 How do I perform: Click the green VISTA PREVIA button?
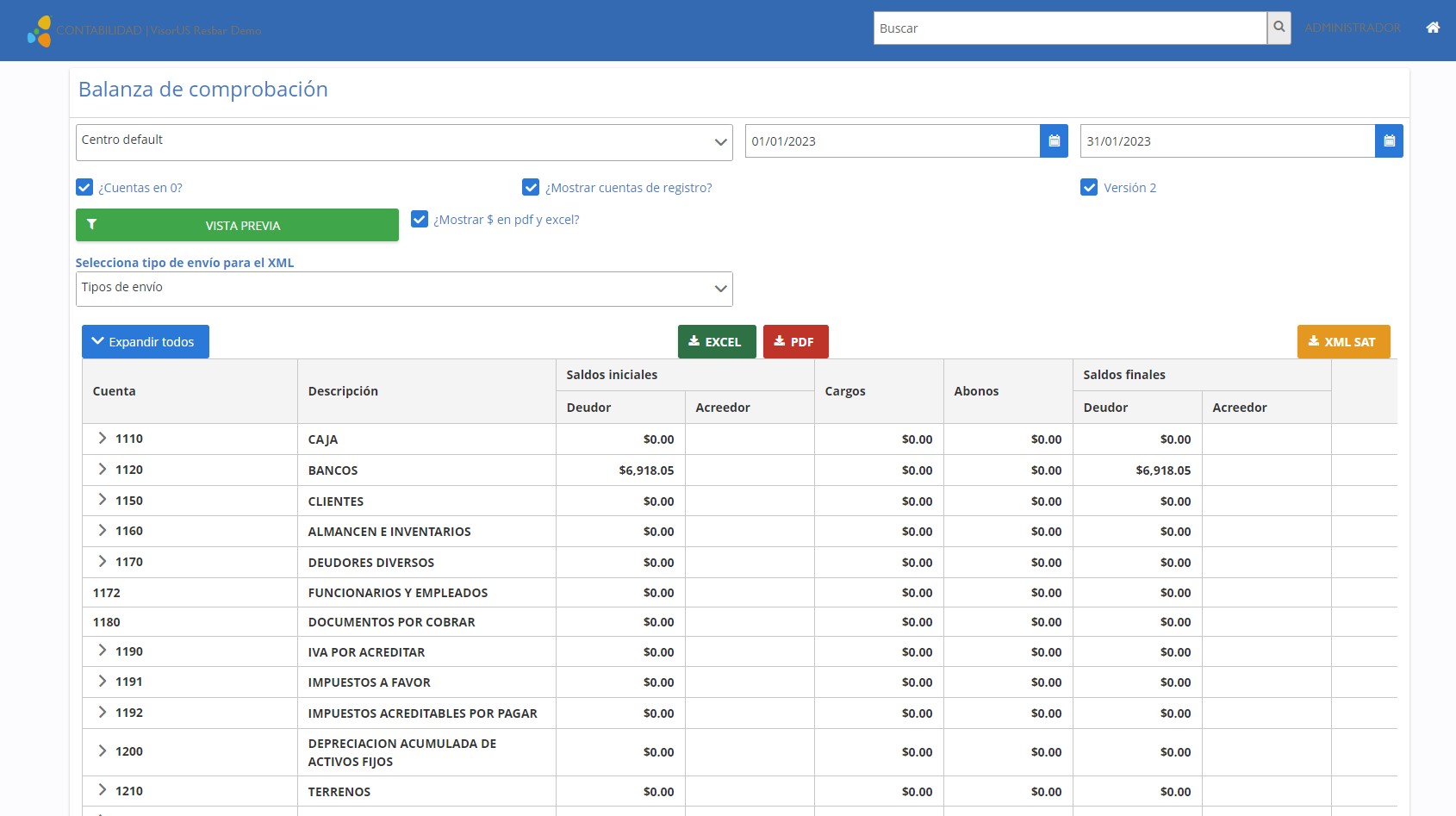237,225
